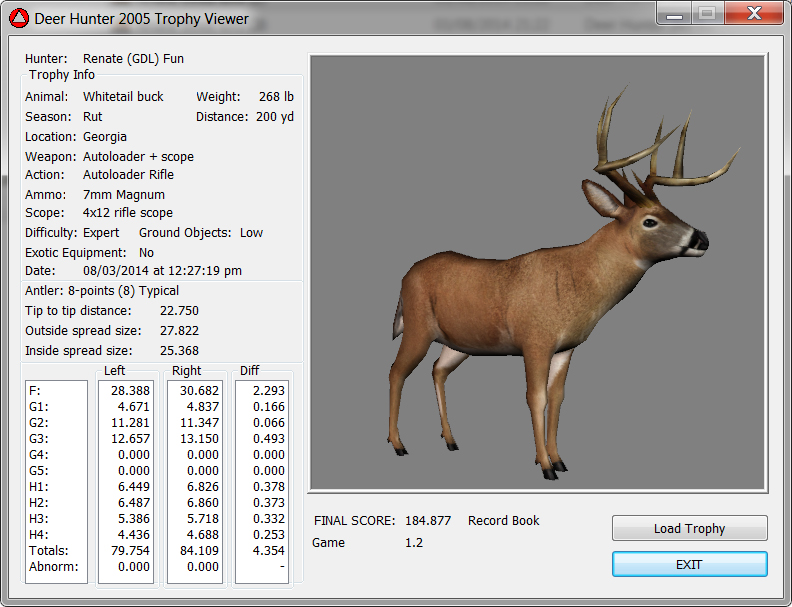The height and width of the screenshot is (607, 792).
Task: Minimize the Trophy Viewer window
Action: coord(672,13)
